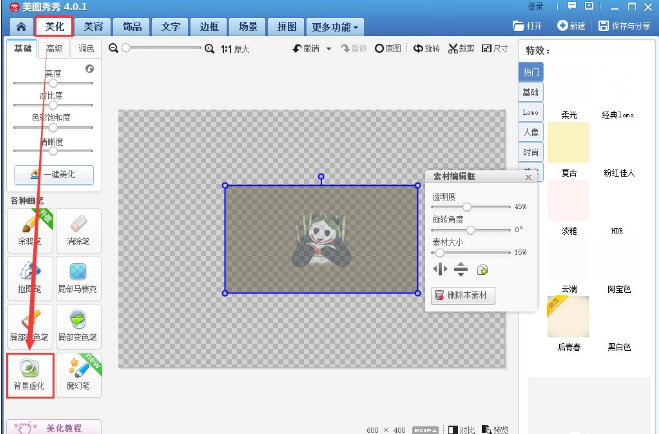Open the 文字 tab

point(171,27)
